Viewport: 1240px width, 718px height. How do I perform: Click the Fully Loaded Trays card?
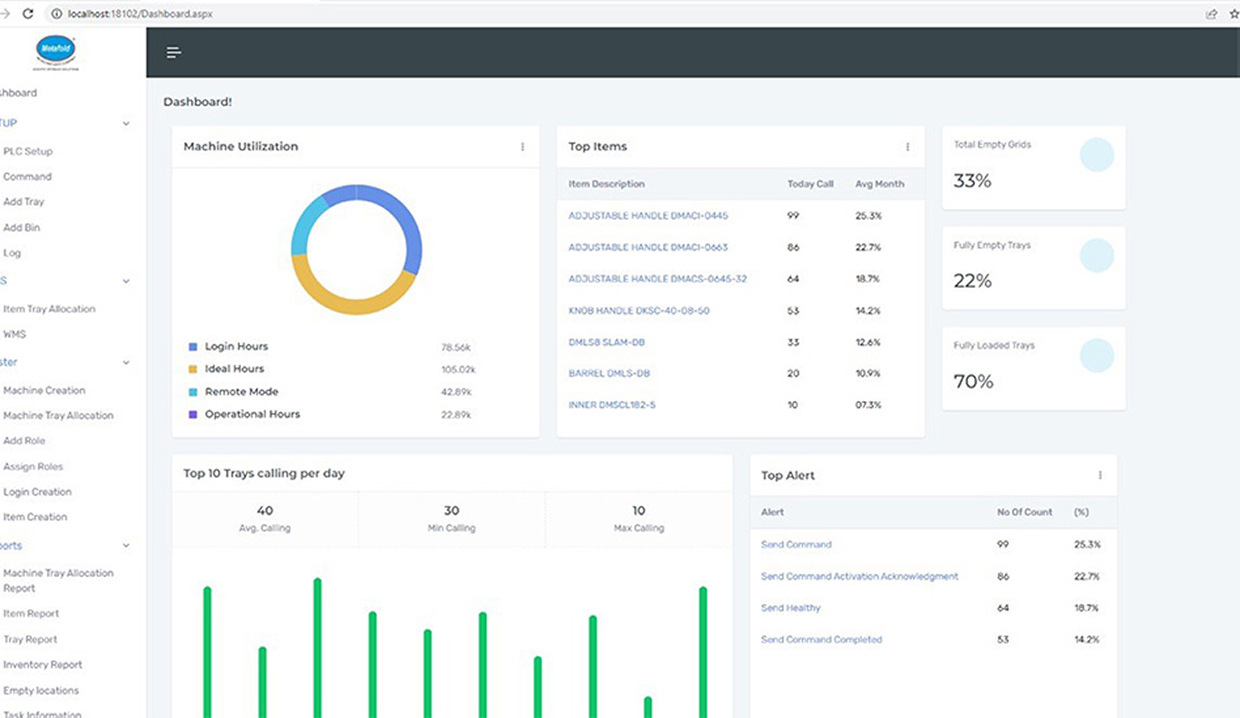1033,367
